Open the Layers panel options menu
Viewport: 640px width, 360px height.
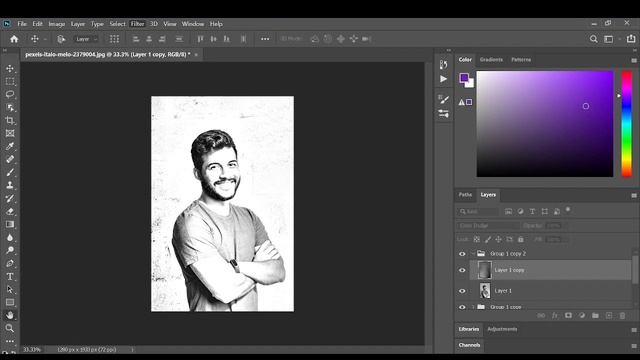(x=634, y=196)
